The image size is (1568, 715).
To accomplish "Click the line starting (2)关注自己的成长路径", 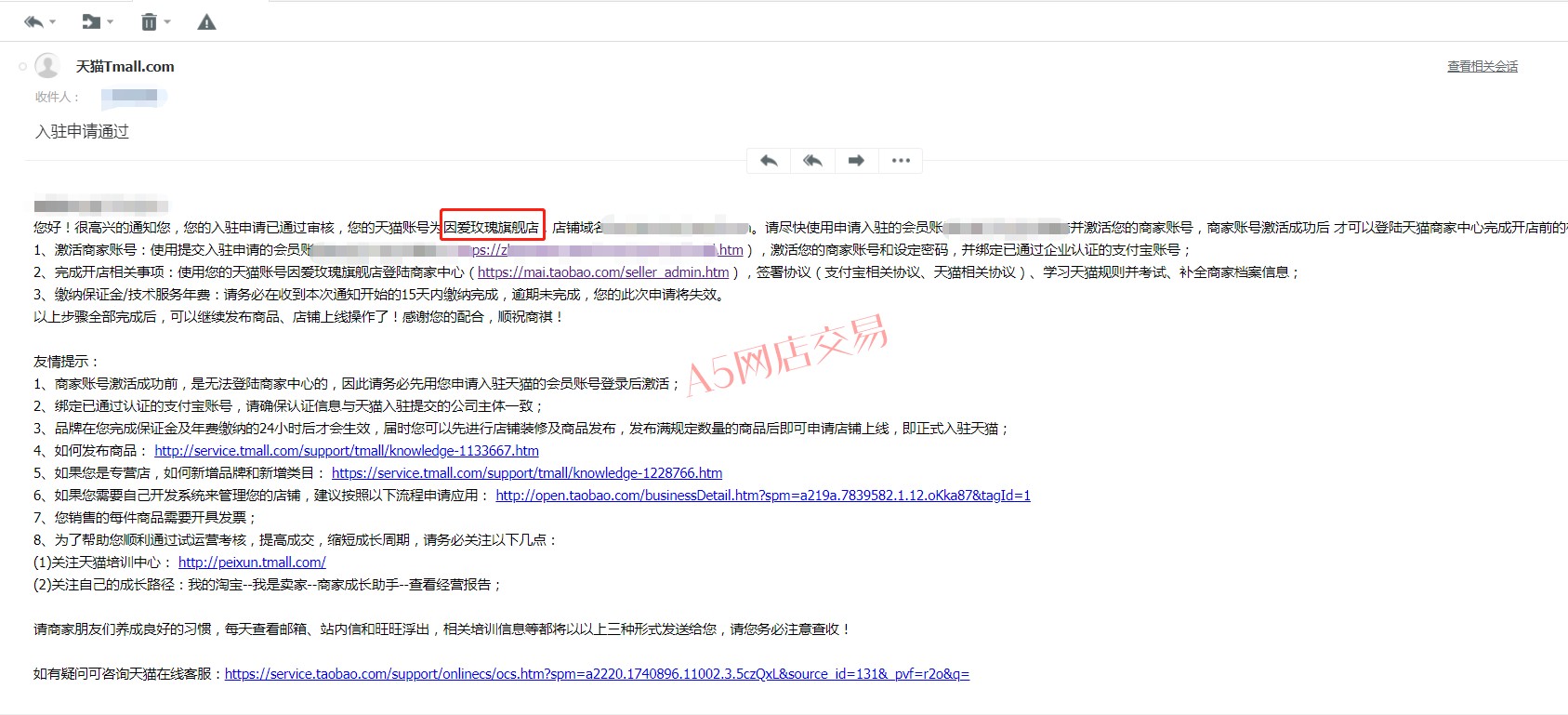I will coord(268,585).
